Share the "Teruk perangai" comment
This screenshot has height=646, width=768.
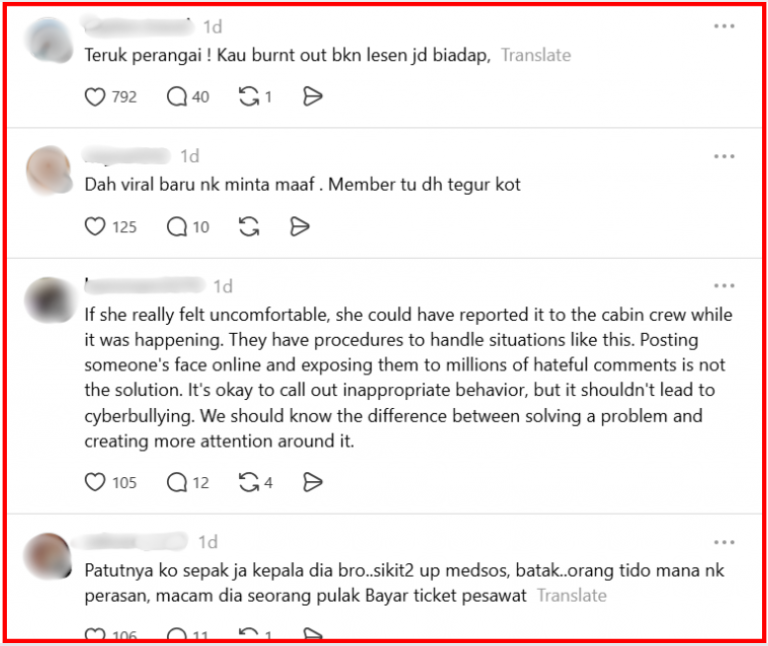pyautogui.click(x=312, y=96)
